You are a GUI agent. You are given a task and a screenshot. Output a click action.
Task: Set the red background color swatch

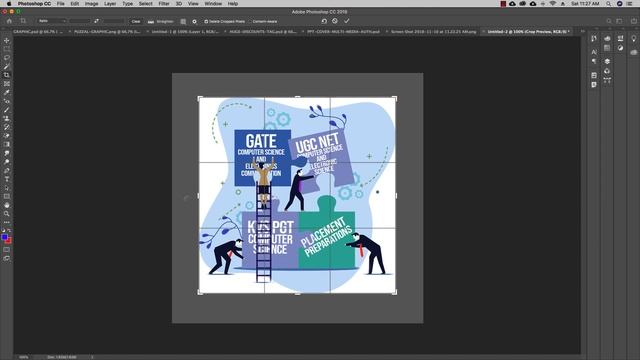(x=9, y=241)
